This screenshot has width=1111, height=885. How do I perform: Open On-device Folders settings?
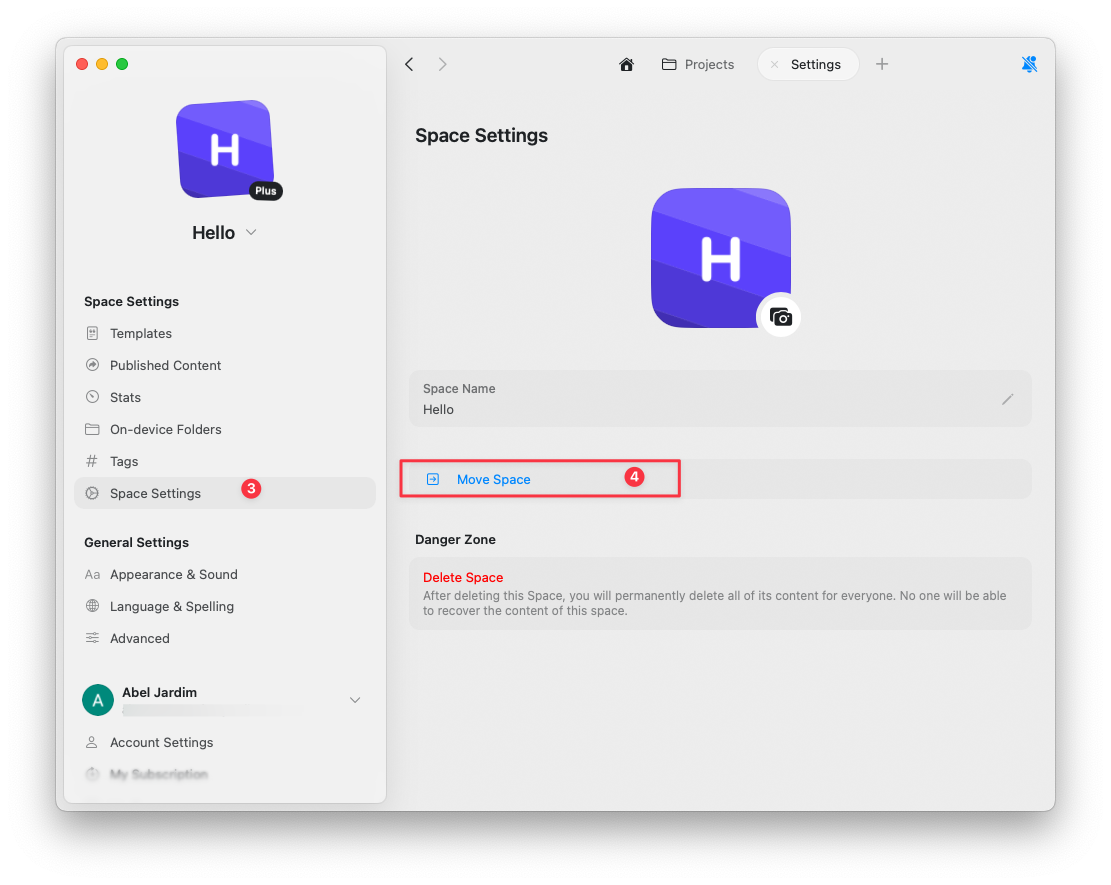coord(225,429)
